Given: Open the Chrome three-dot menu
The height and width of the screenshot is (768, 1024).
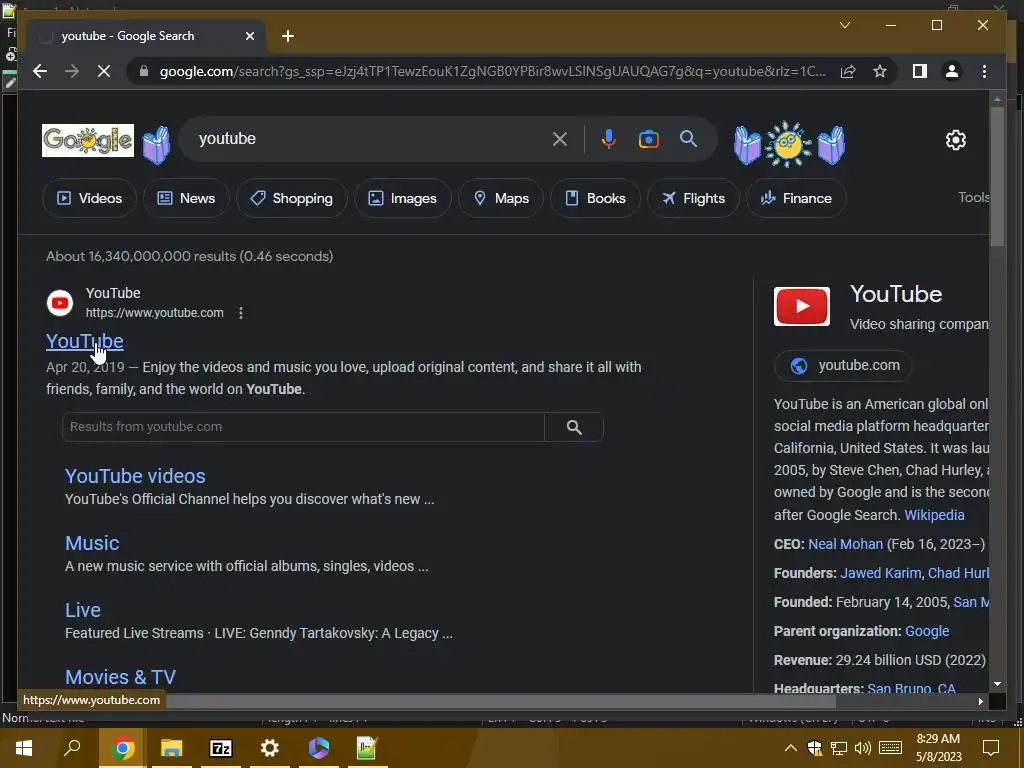Looking at the screenshot, I should point(984,71).
